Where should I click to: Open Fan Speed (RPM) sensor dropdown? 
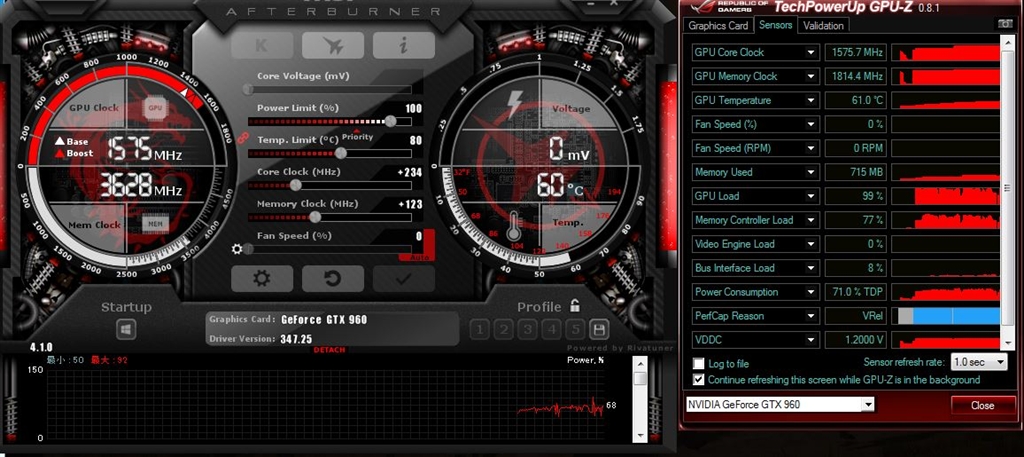pyautogui.click(x=811, y=149)
